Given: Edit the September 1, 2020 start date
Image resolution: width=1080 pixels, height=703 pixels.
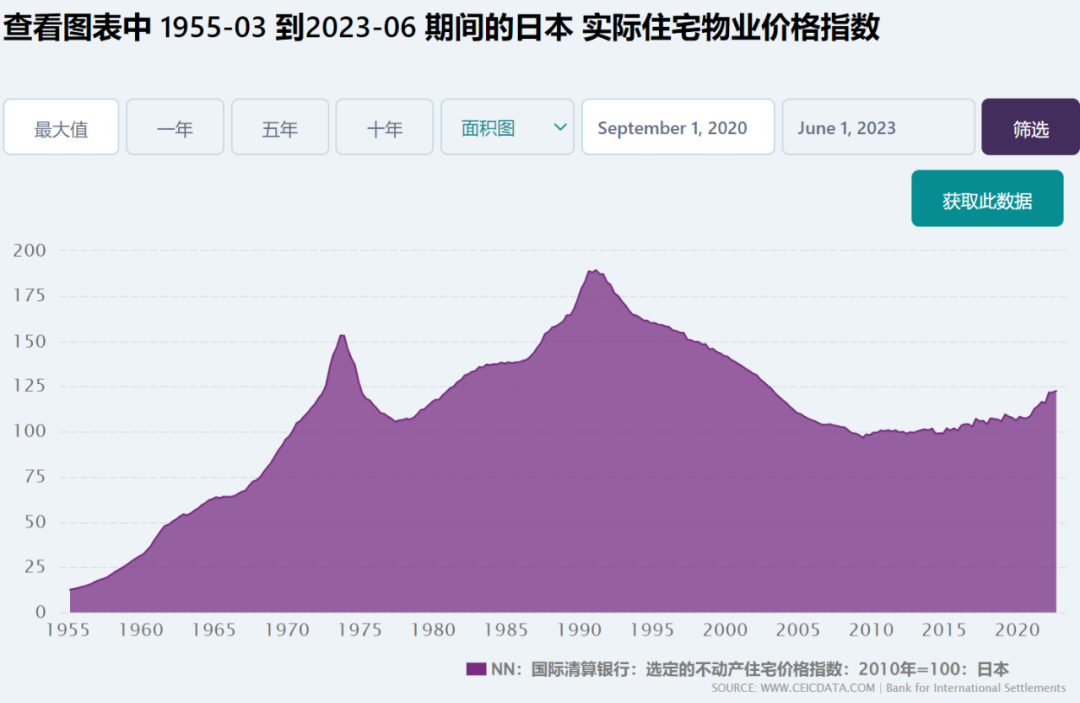Looking at the screenshot, I should [678, 127].
